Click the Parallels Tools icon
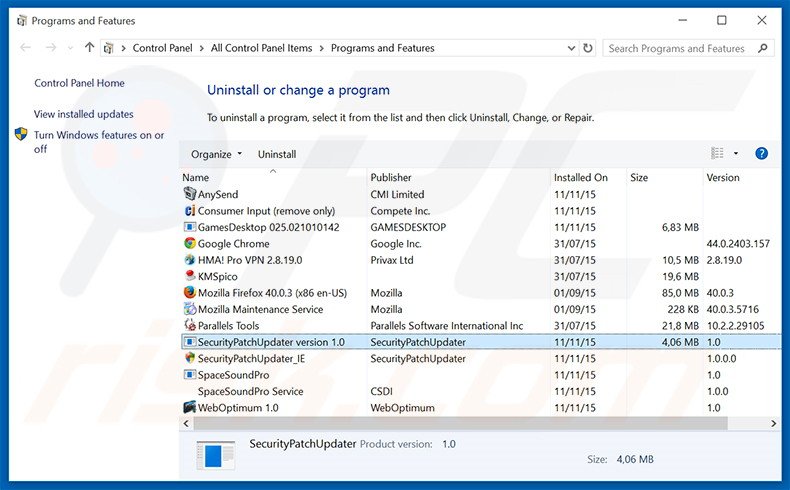790x490 pixels. pyautogui.click(x=189, y=325)
